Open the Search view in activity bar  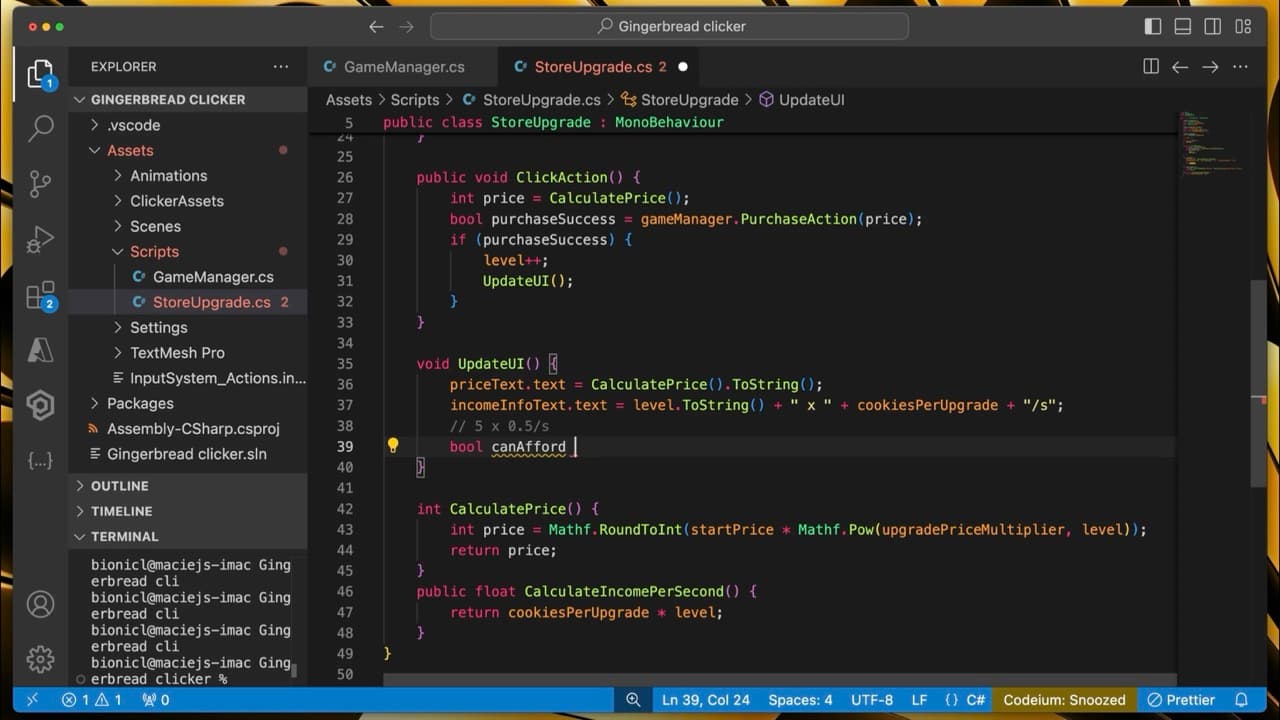(x=40, y=128)
